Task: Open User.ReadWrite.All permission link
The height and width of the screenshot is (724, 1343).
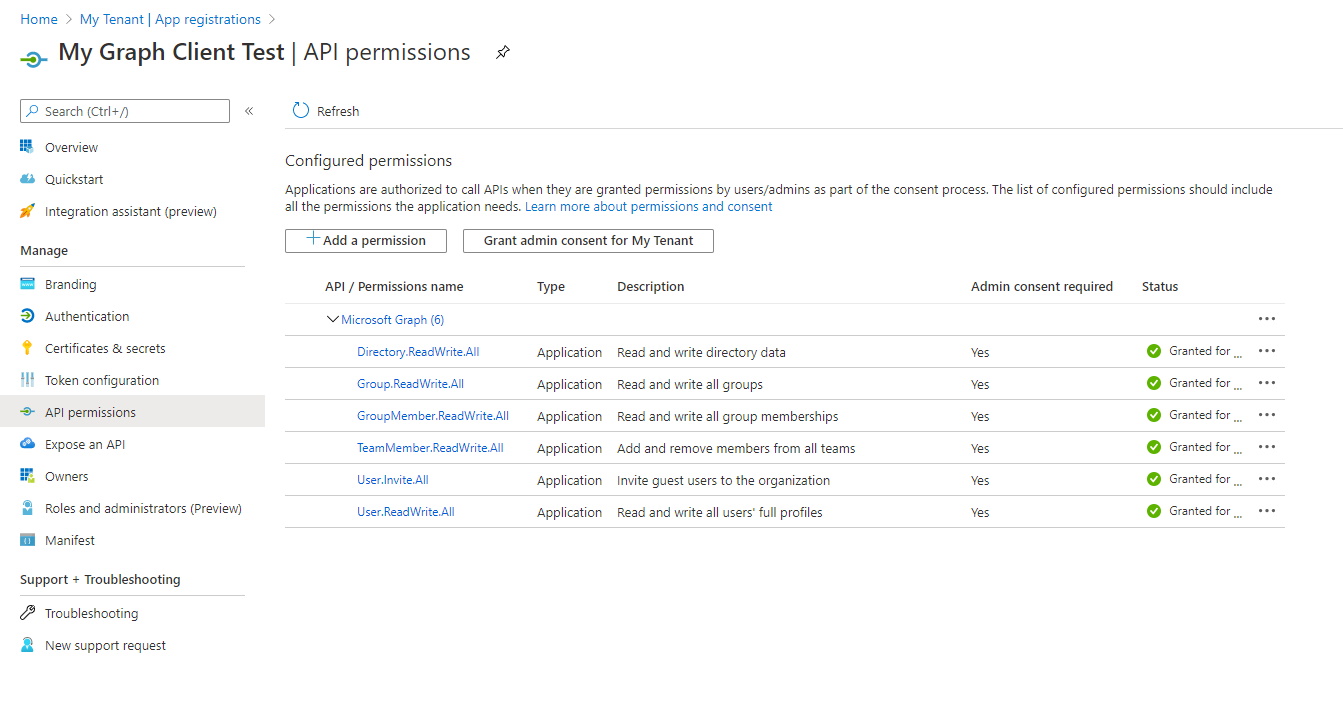Action: click(x=406, y=512)
